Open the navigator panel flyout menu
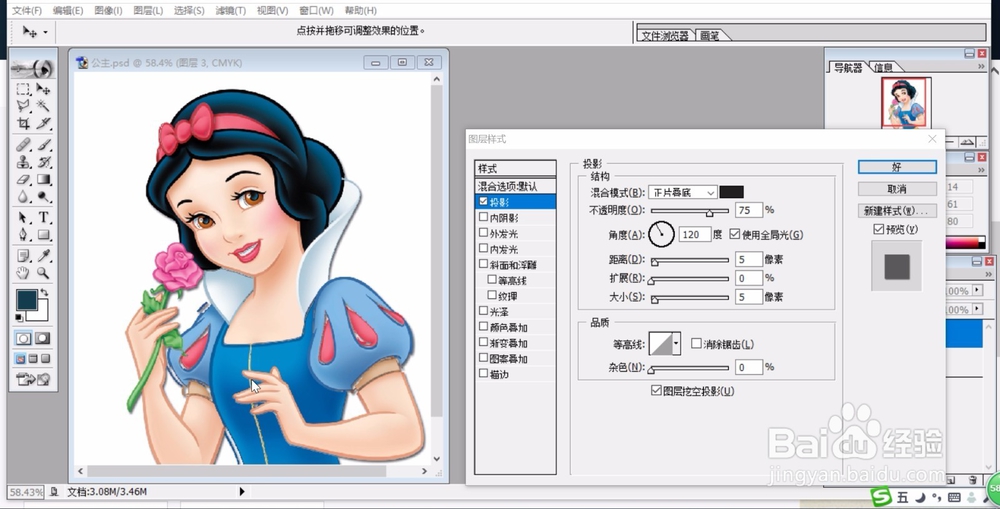Viewport: 1000px width, 509px height. pos(981,66)
